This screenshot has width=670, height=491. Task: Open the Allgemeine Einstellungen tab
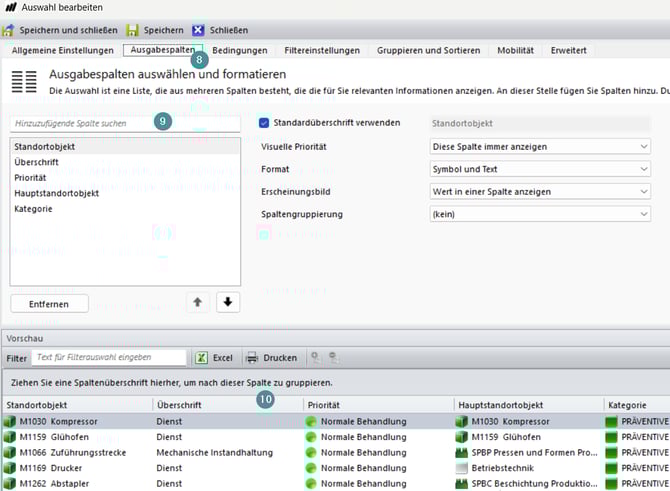(62, 50)
